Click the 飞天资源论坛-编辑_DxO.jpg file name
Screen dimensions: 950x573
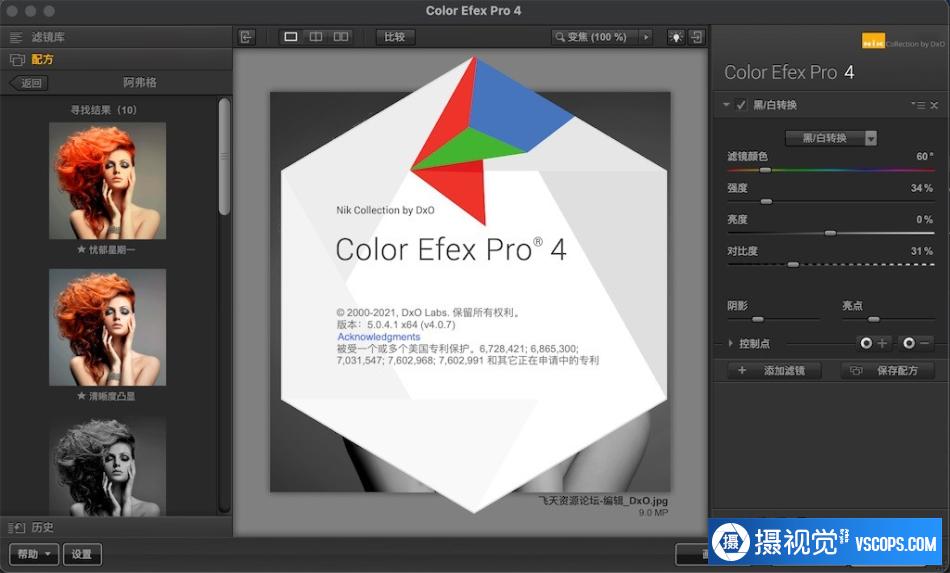(x=603, y=501)
